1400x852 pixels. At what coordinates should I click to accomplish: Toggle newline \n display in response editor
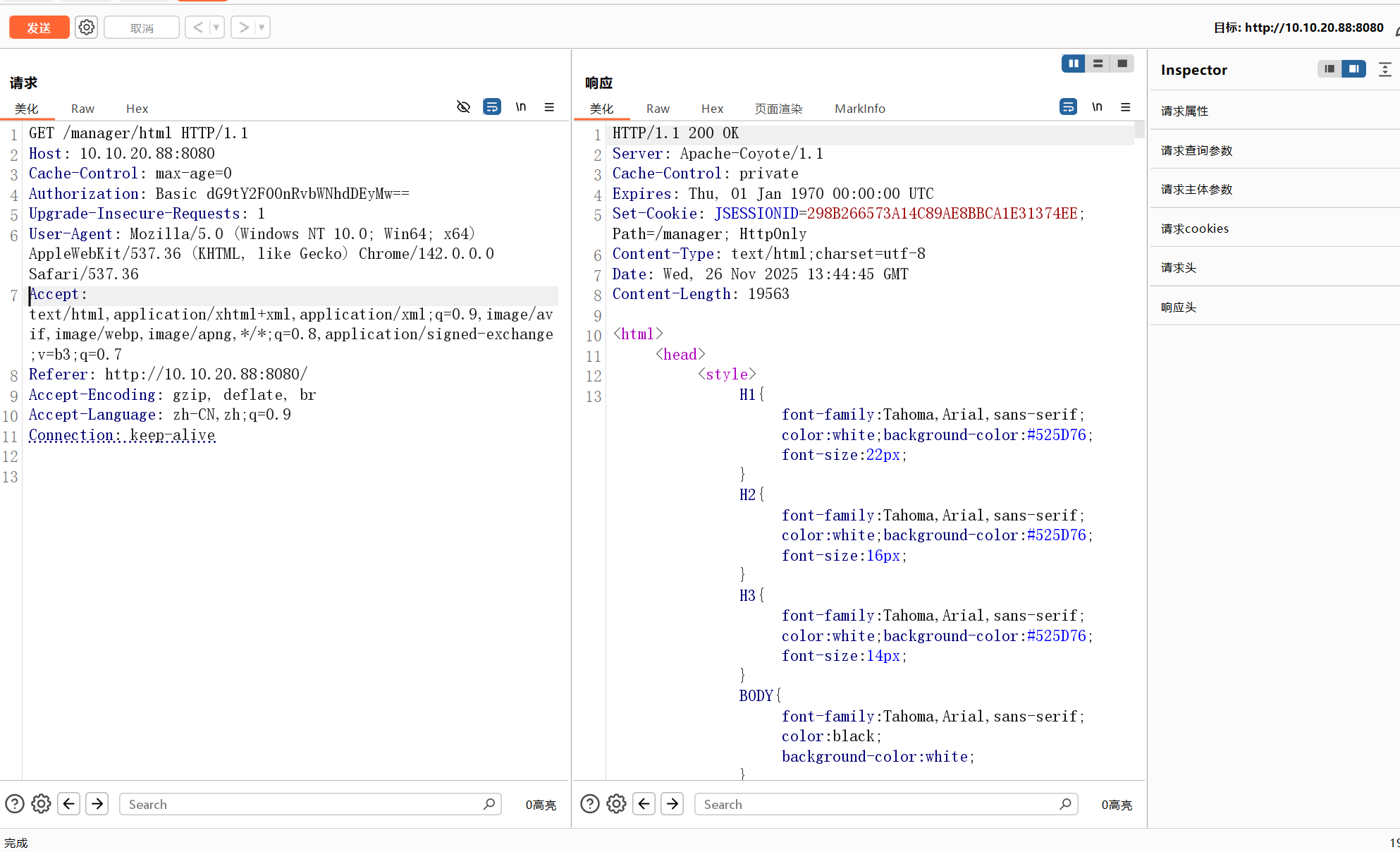1097,107
